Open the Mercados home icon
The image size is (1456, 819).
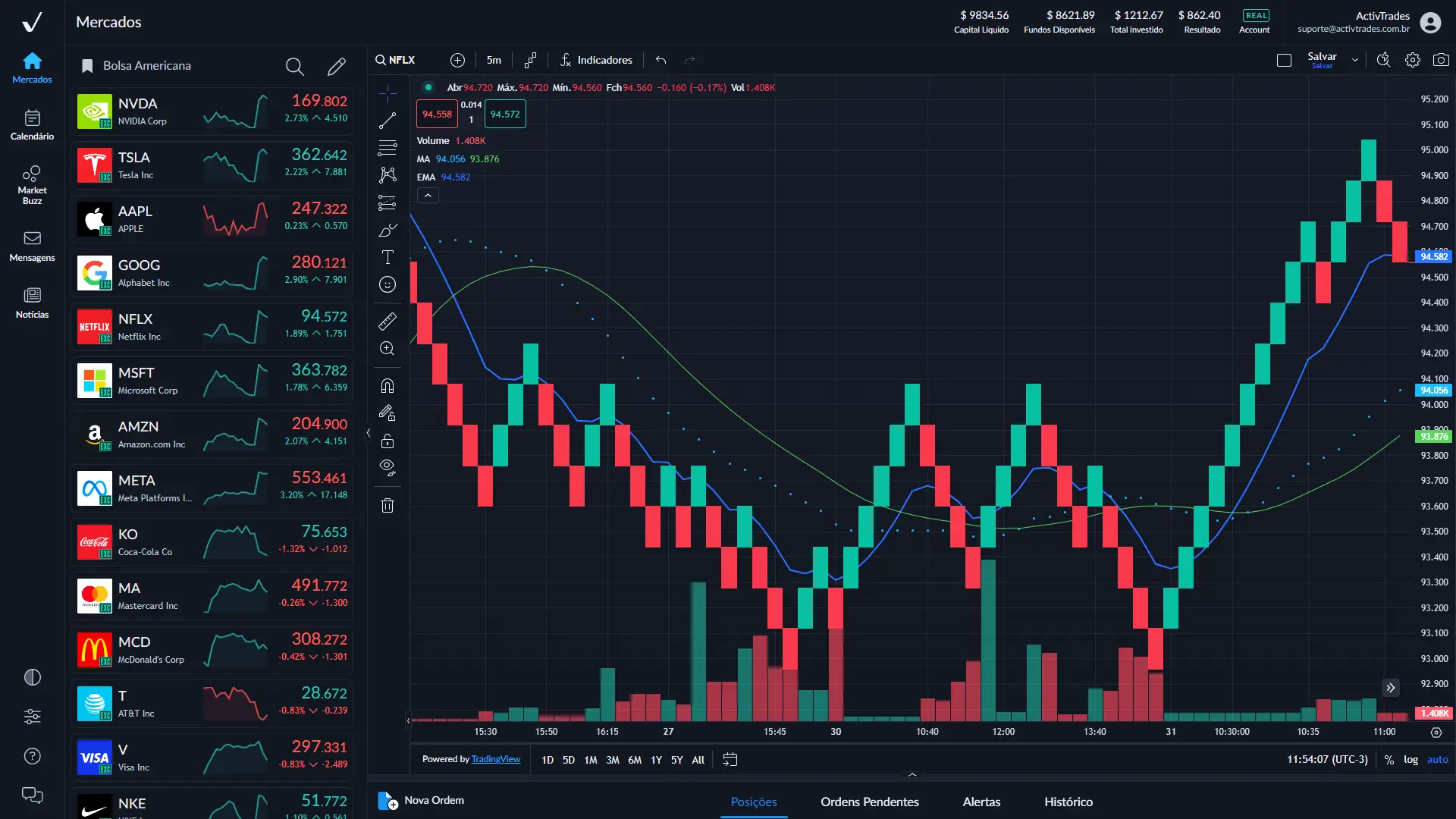(x=32, y=61)
